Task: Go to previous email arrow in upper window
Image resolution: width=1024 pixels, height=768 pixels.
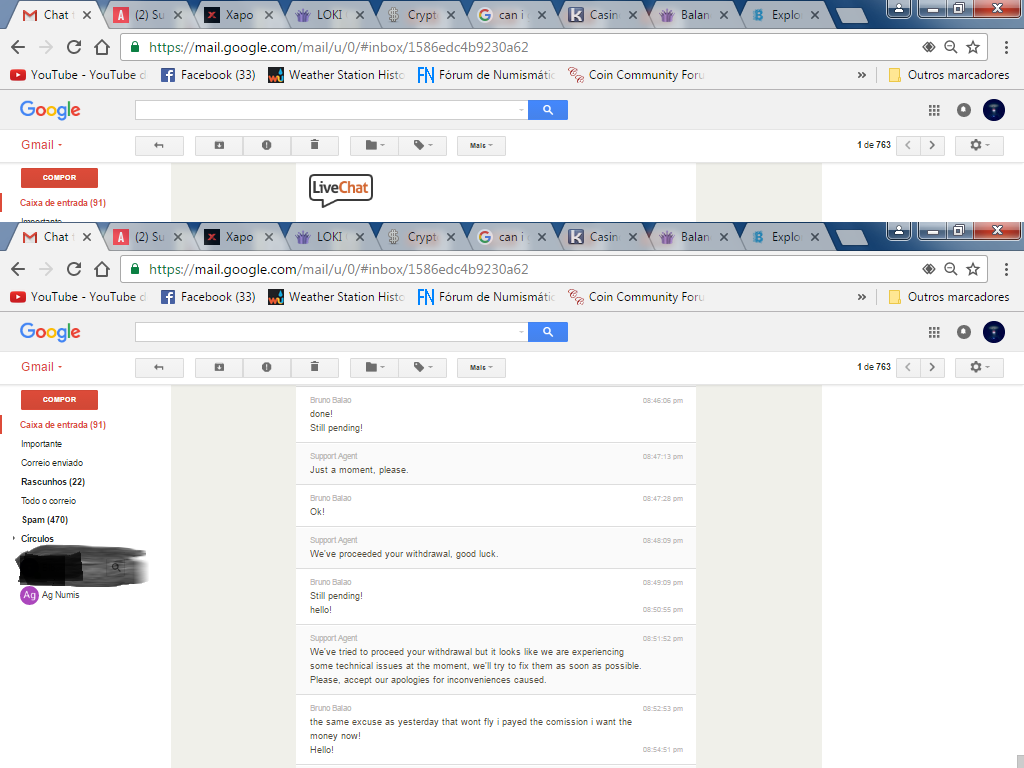Action: tap(908, 145)
